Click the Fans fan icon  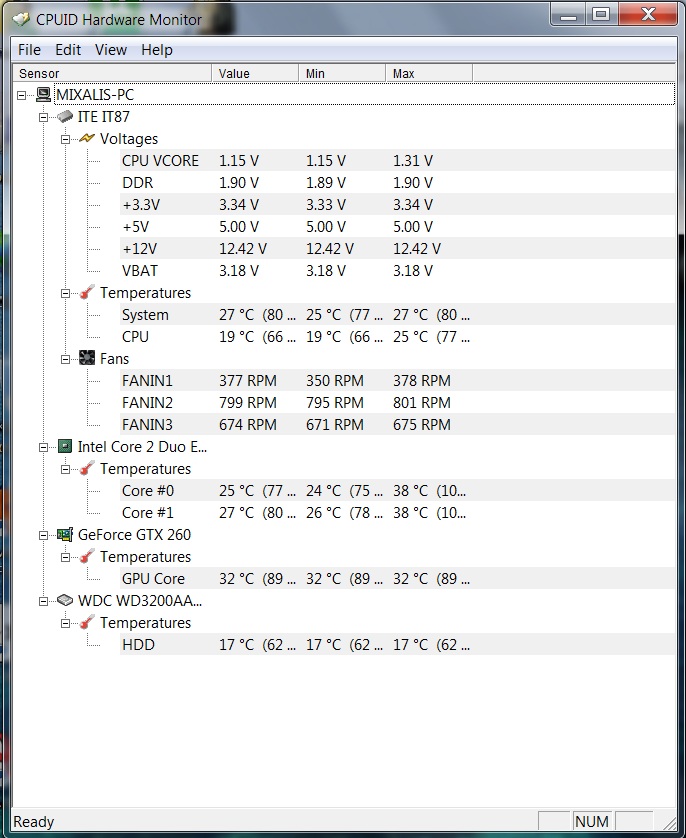(87, 358)
